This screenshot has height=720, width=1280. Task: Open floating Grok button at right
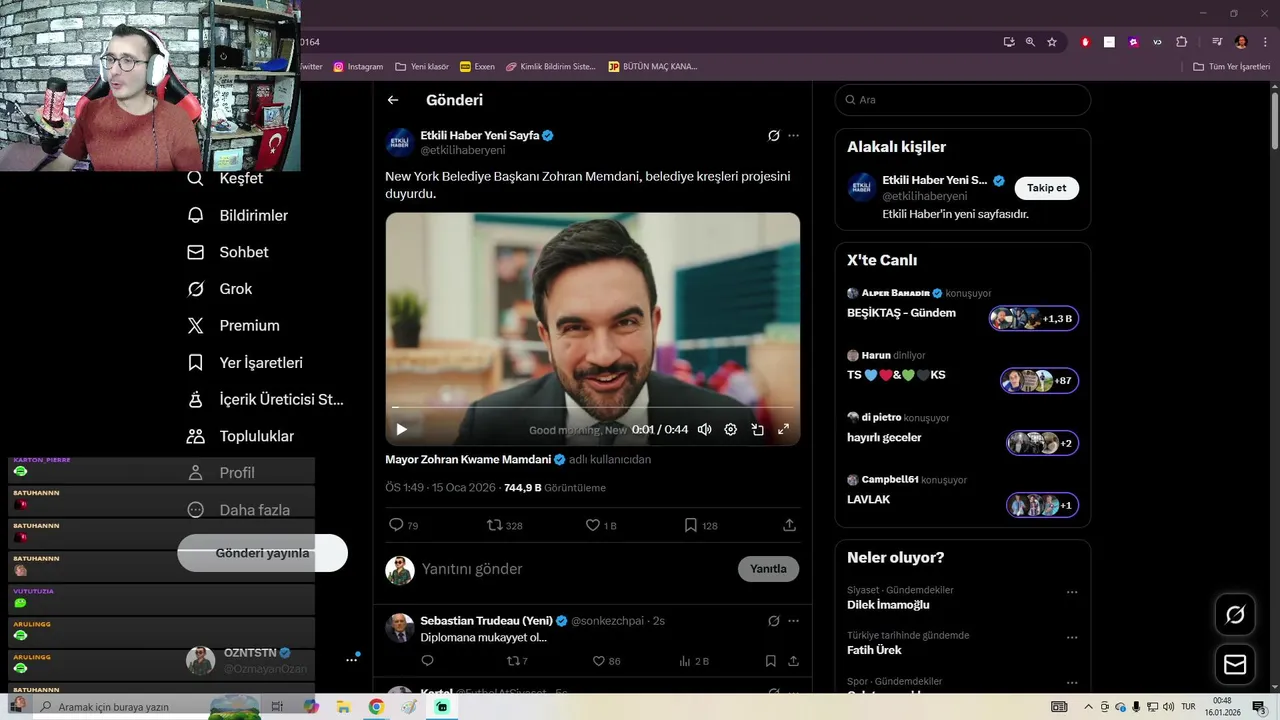pyautogui.click(x=1235, y=615)
